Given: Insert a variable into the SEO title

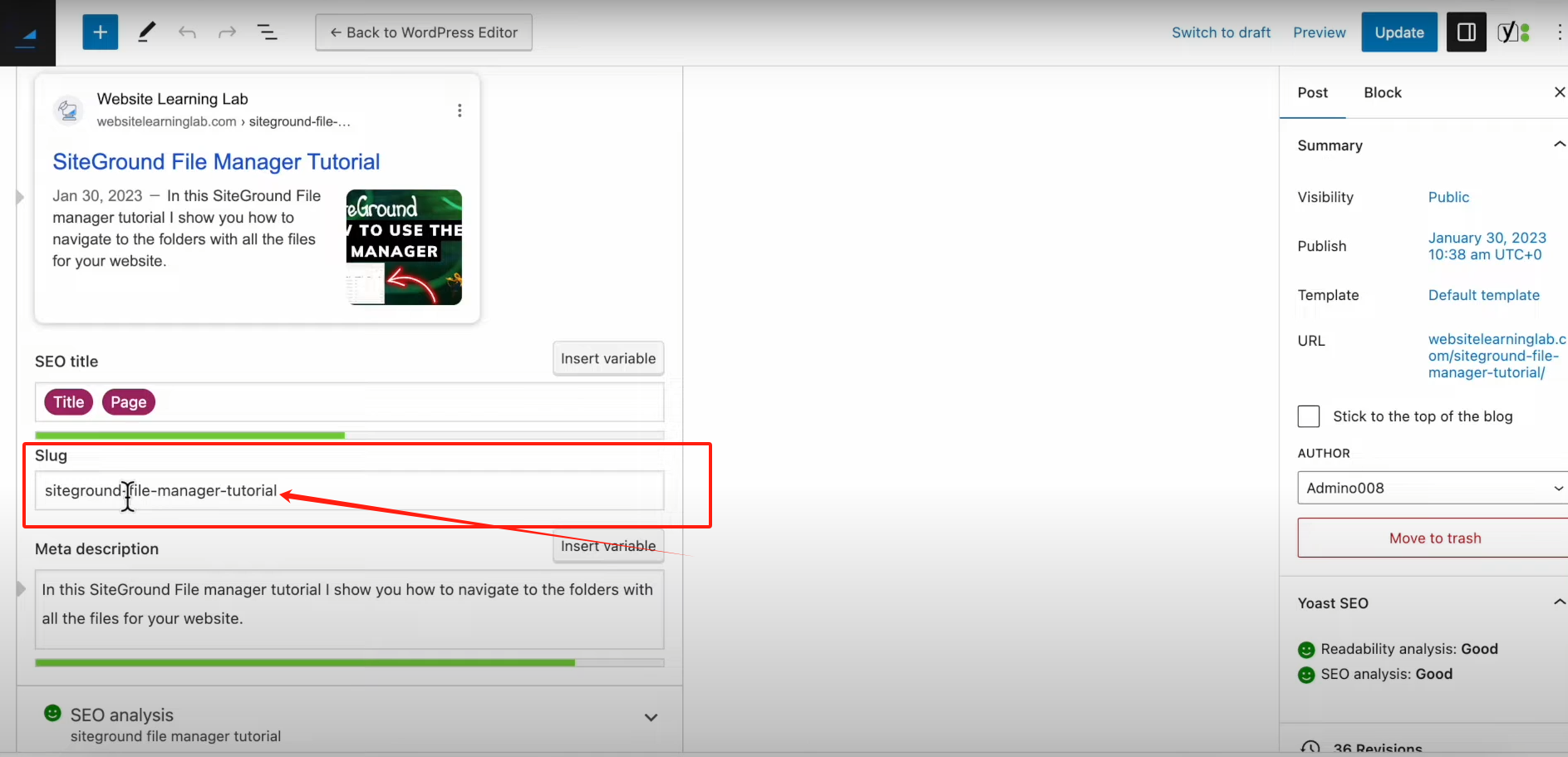Looking at the screenshot, I should 608,358.
